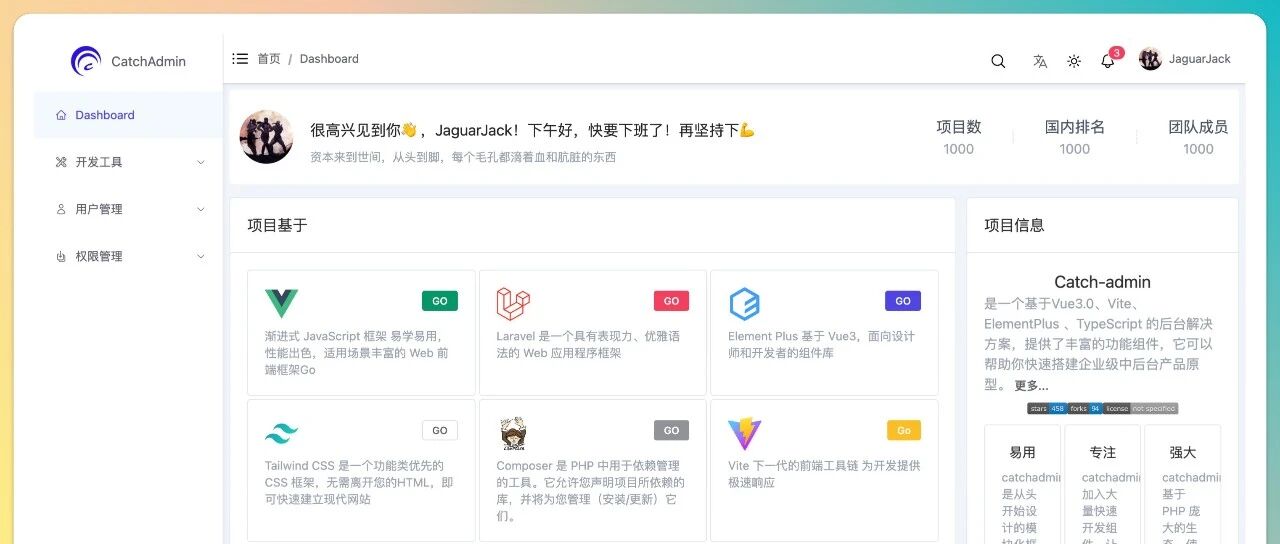
Task: Expand the 开发工具 menu chevron
Action: [x=200, y=162]
